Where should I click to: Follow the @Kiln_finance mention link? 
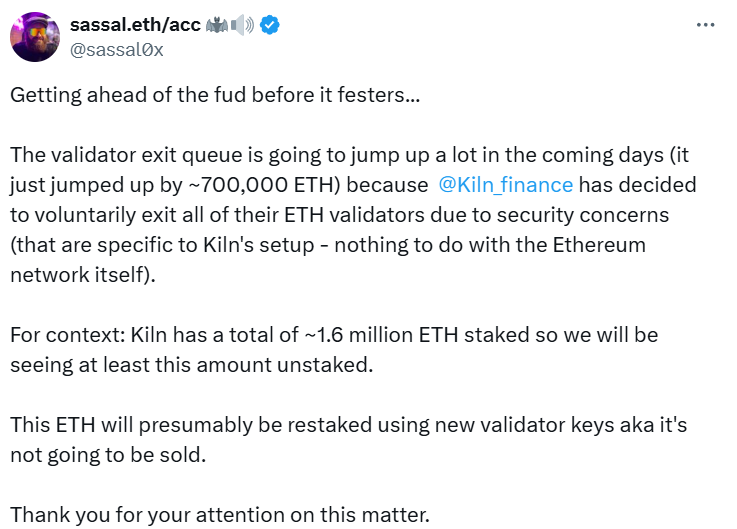(x=505, y=186)
